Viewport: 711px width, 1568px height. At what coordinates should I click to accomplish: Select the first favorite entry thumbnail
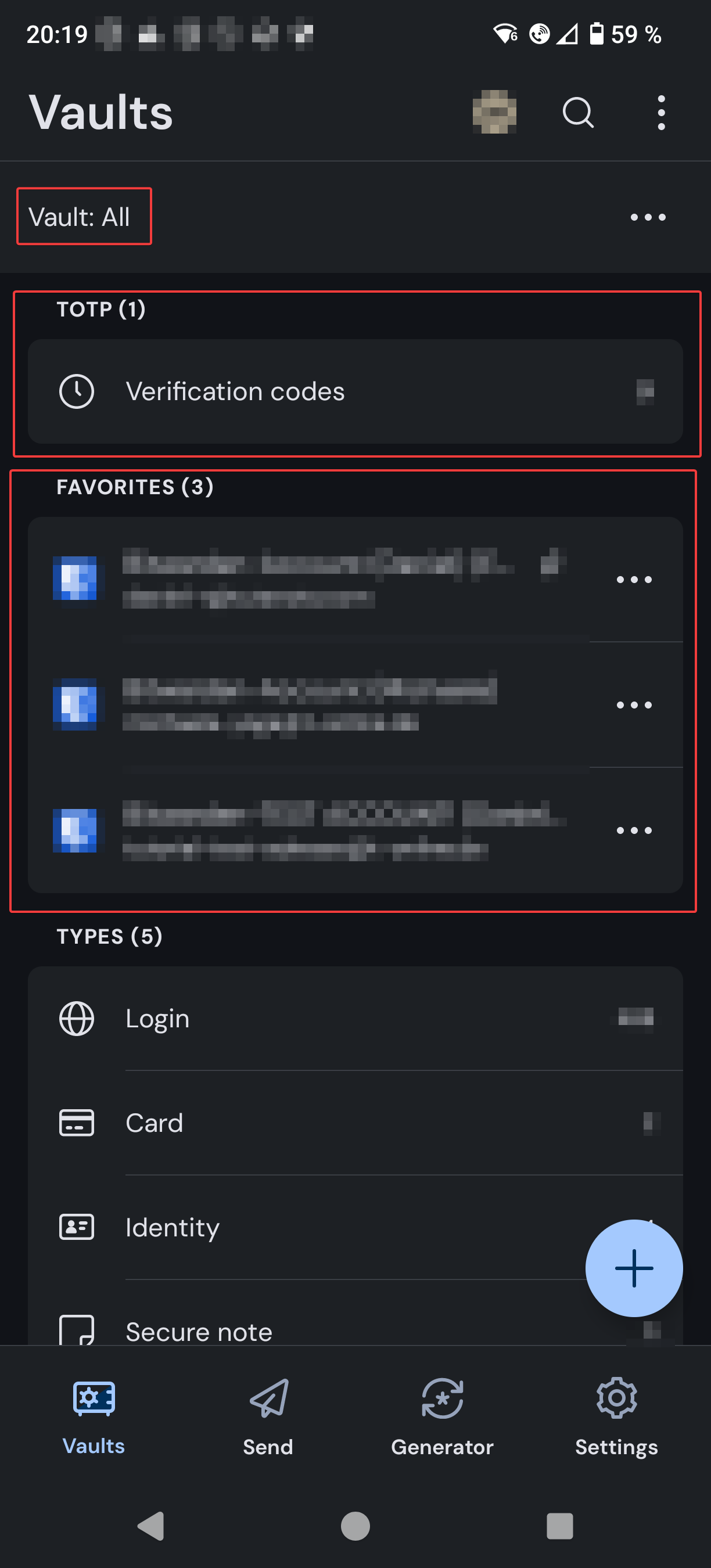(75, 578)
